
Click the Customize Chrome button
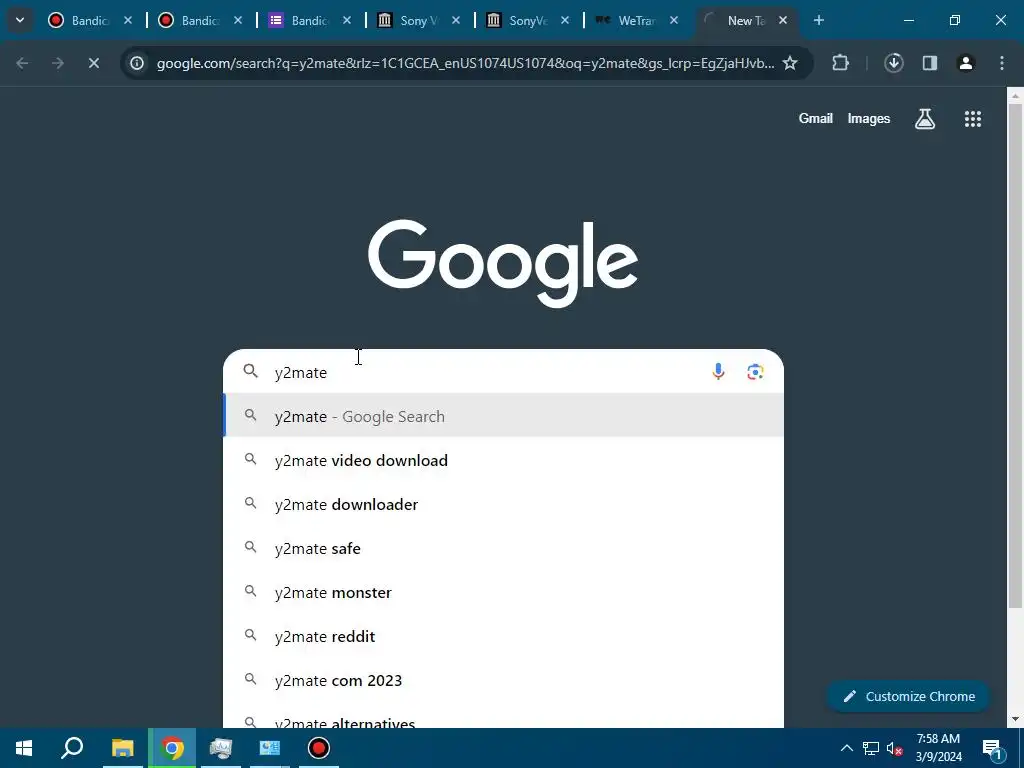[x=908, y=696]
